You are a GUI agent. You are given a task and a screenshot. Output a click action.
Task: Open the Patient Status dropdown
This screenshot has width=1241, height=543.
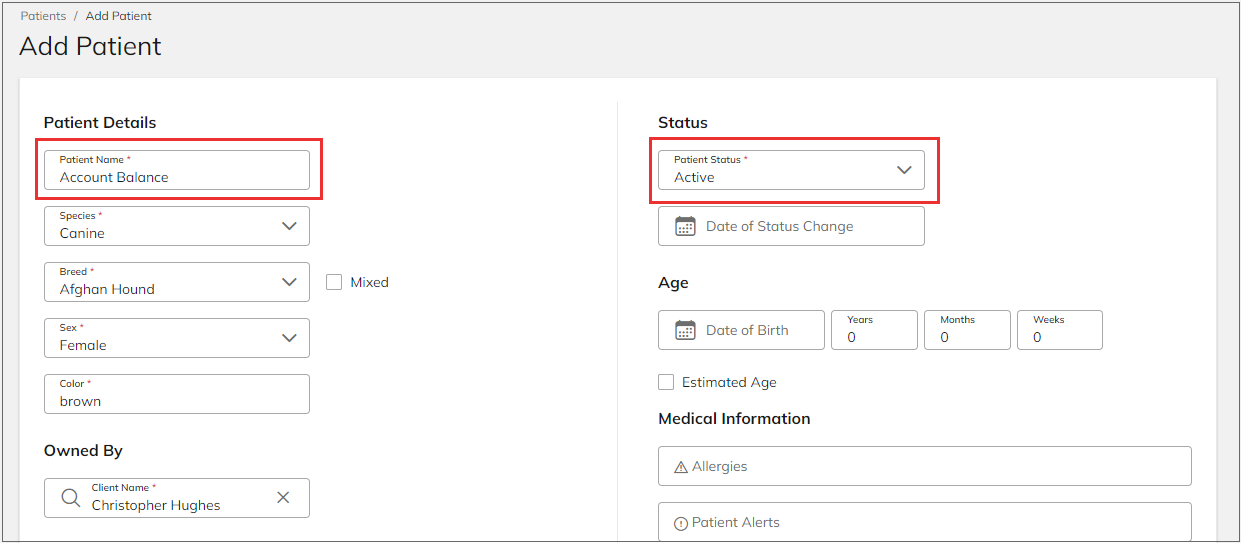click(791, 170)
